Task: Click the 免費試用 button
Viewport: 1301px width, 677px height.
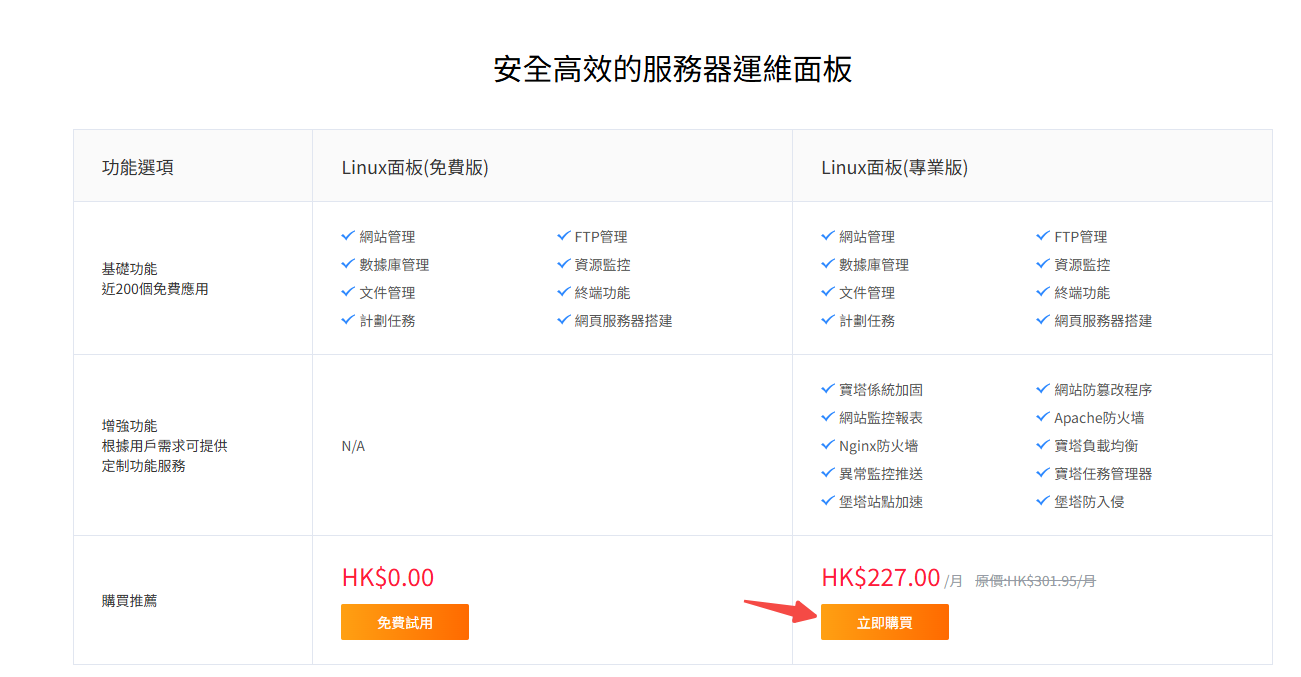Action: 404,622
